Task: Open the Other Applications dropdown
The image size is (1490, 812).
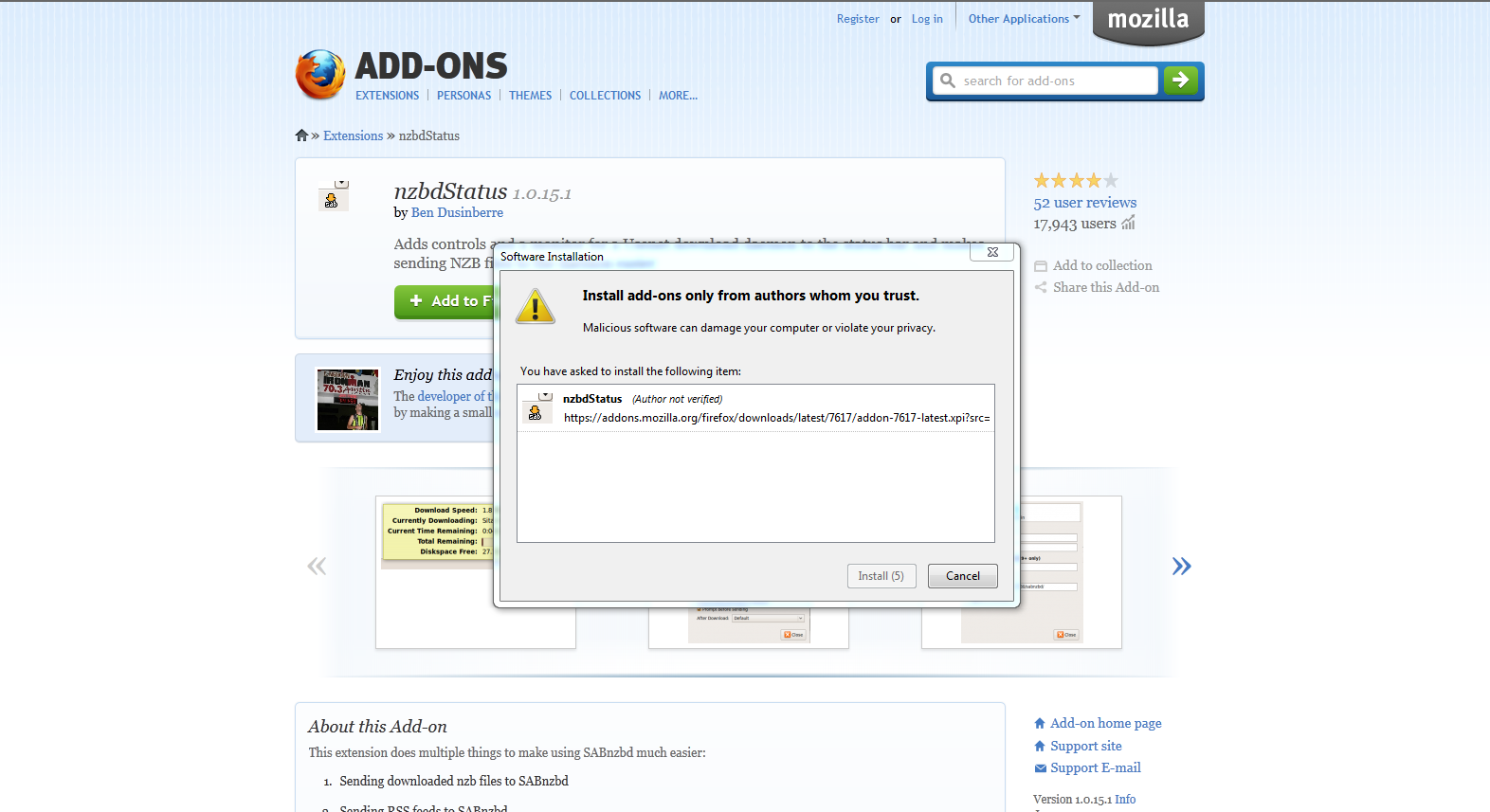Action: click(x=1024, y=19)
